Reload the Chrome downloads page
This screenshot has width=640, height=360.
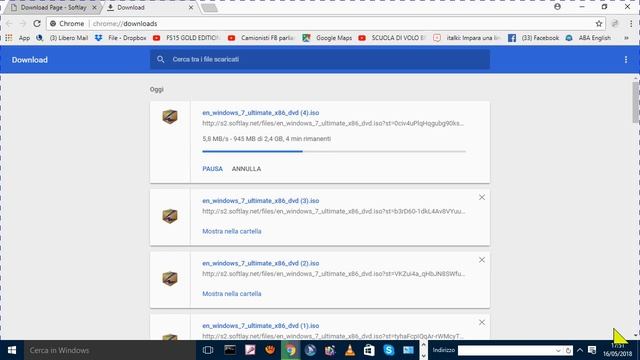[37, 24]
